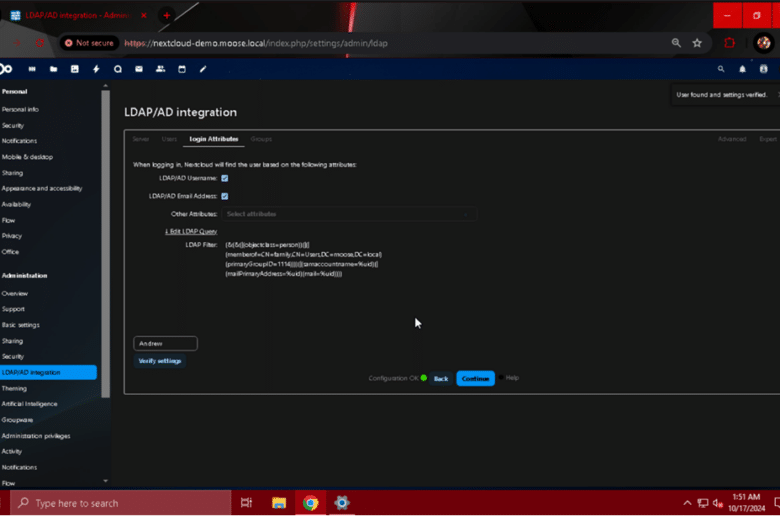Open the Expert tab
780x516 pixels.
(768, 139)
